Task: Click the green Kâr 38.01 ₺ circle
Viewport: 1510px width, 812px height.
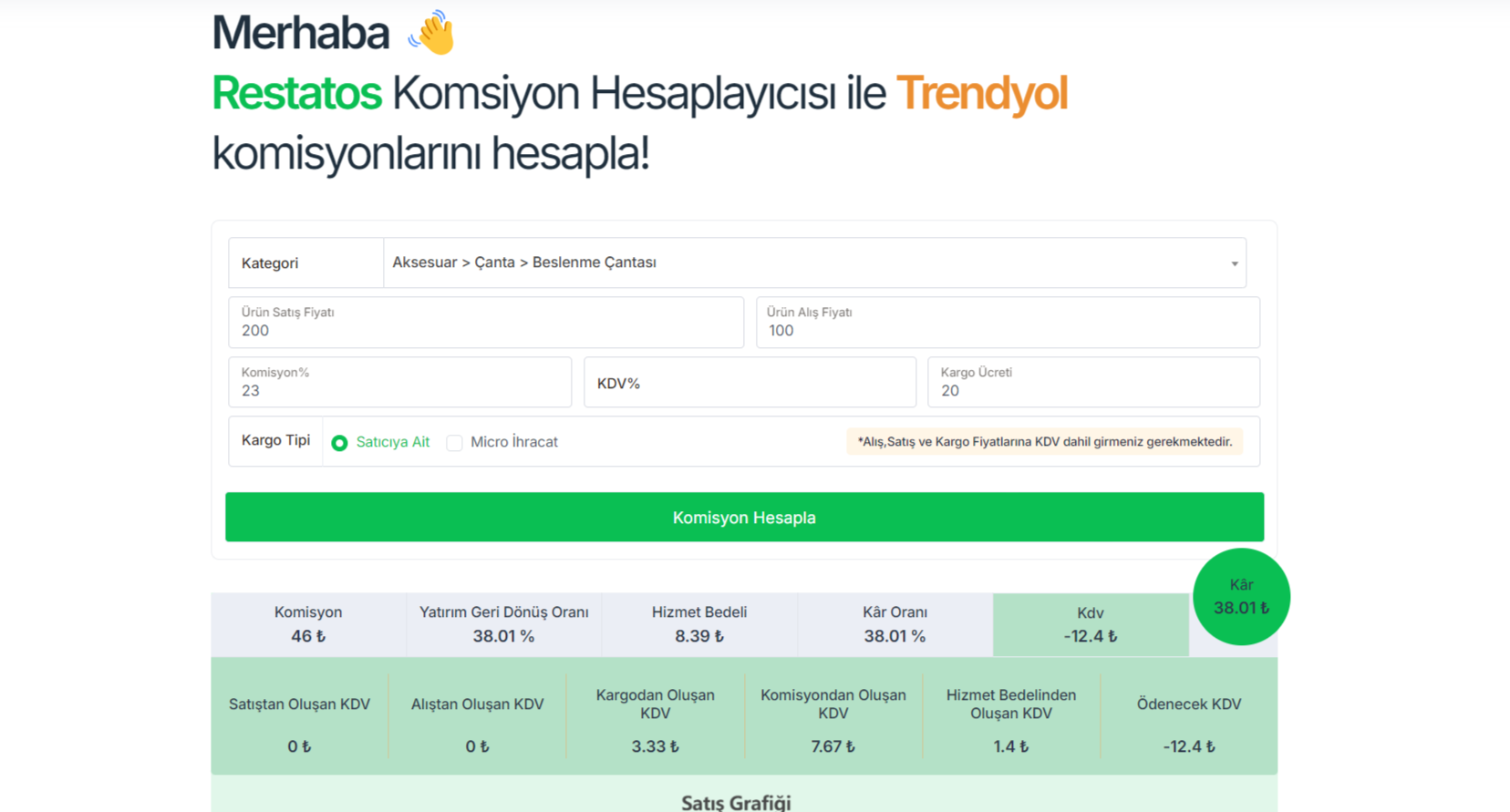Action: 1241,597
